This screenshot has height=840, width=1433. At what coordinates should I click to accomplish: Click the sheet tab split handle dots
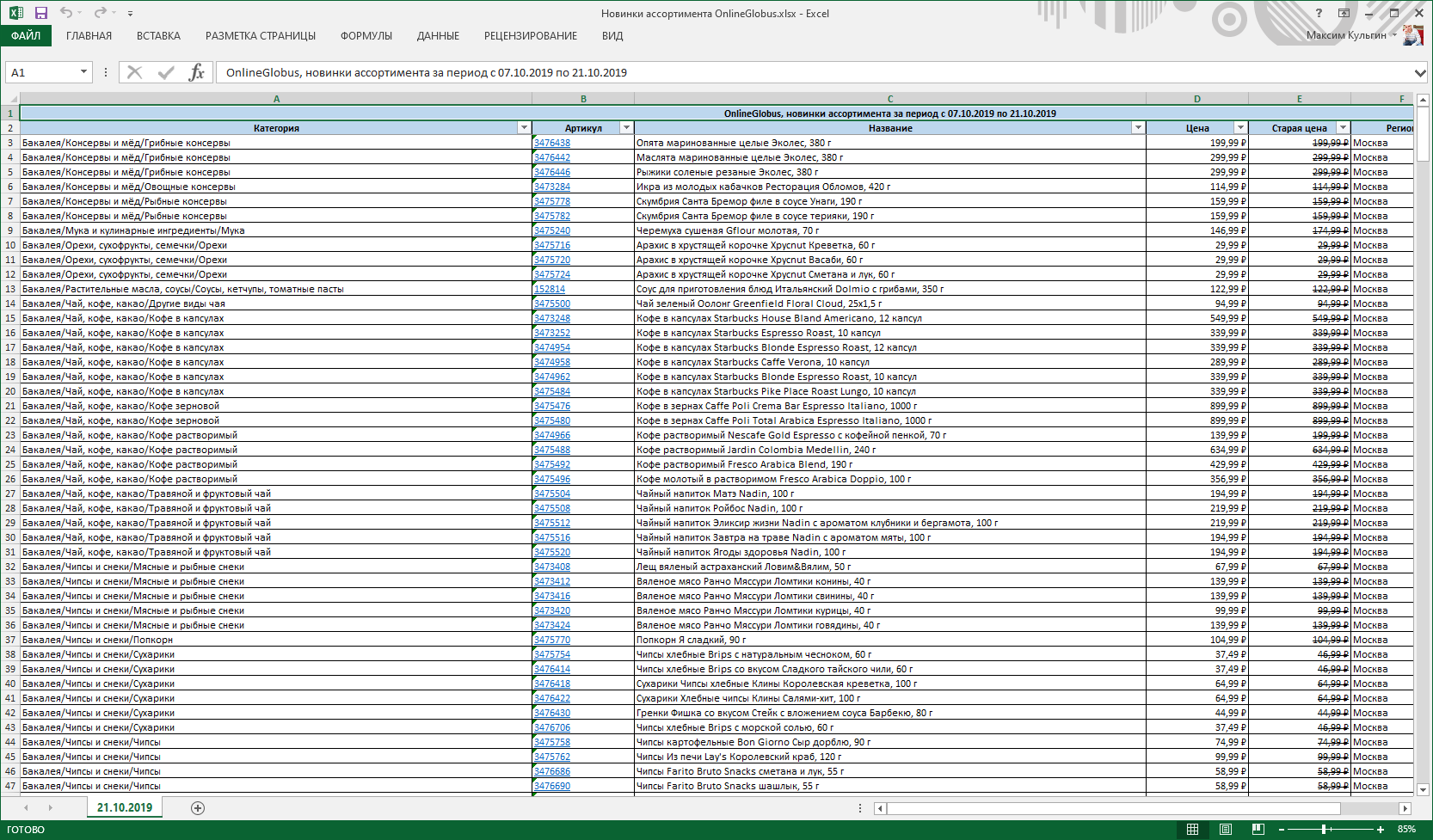(860, 808)
